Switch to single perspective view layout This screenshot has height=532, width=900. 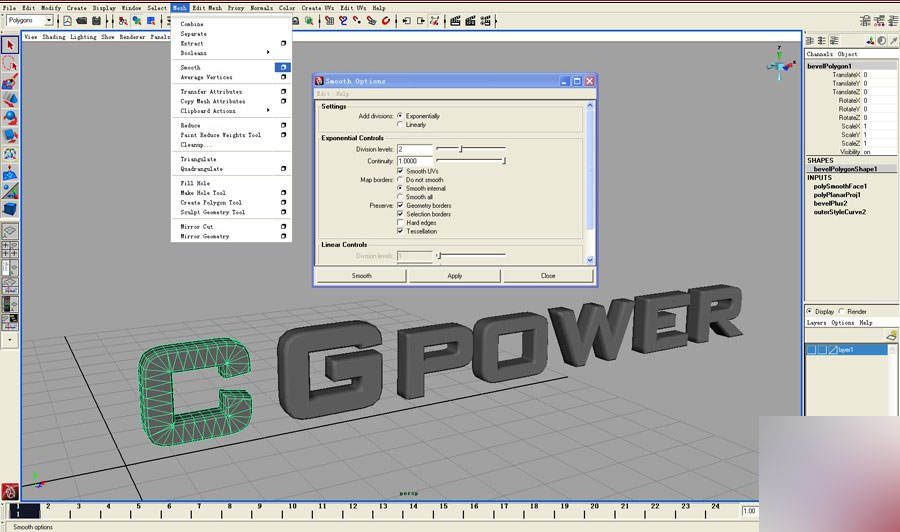coord(10,231)
